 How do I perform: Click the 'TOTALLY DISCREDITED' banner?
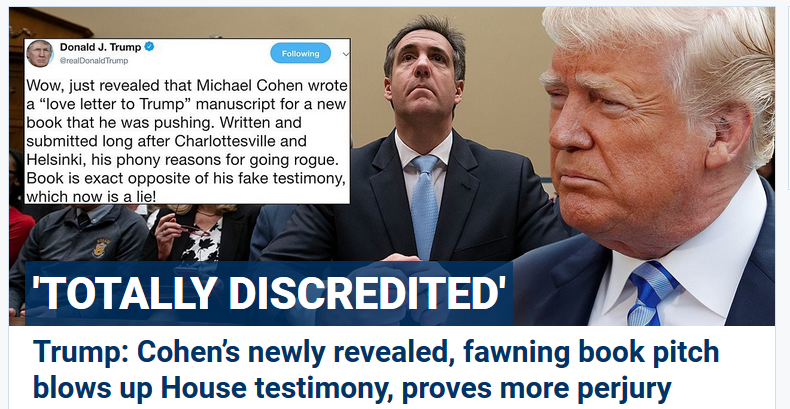[269, 293]
